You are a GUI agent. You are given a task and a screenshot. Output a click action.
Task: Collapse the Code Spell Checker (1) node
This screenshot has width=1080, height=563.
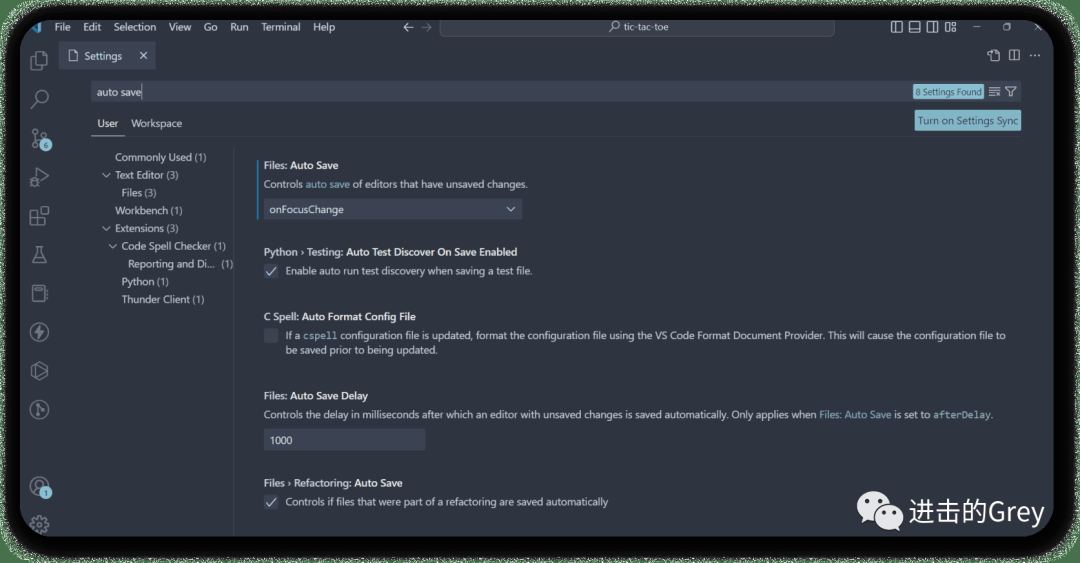coord(113,246)
